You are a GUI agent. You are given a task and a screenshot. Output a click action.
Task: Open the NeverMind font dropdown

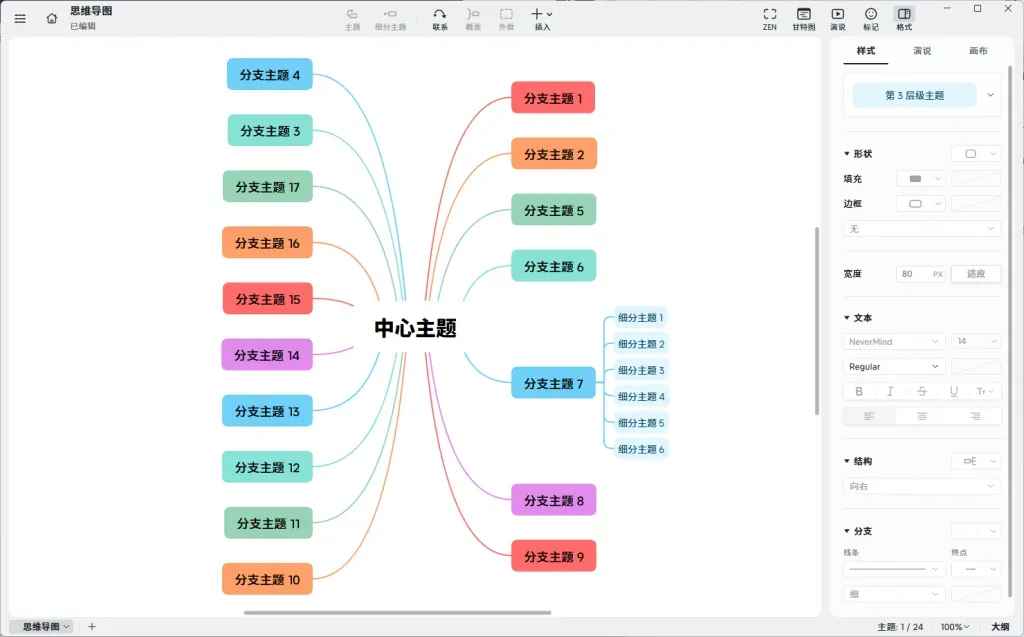pos(893,342)
